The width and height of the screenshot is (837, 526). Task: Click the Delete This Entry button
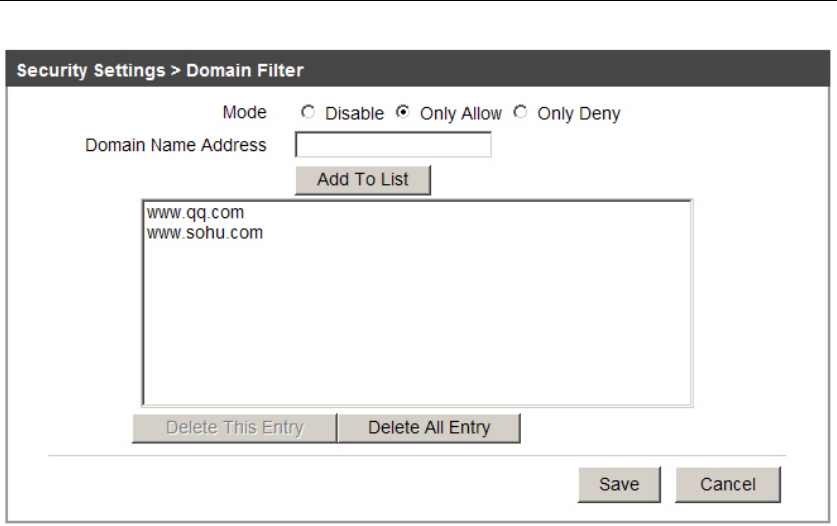[234, 428]
